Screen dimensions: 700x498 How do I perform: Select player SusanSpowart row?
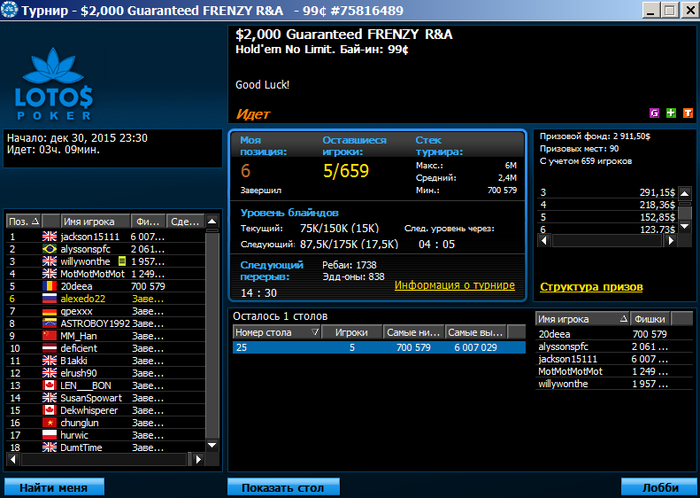tap(105, 398)
